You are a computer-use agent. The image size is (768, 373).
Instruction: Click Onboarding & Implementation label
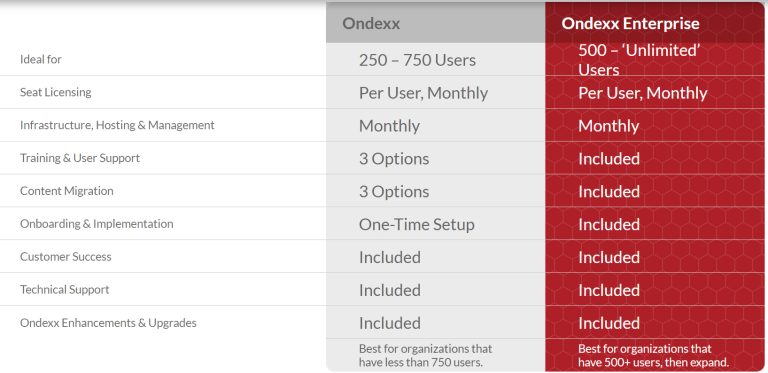pos(96,224)
